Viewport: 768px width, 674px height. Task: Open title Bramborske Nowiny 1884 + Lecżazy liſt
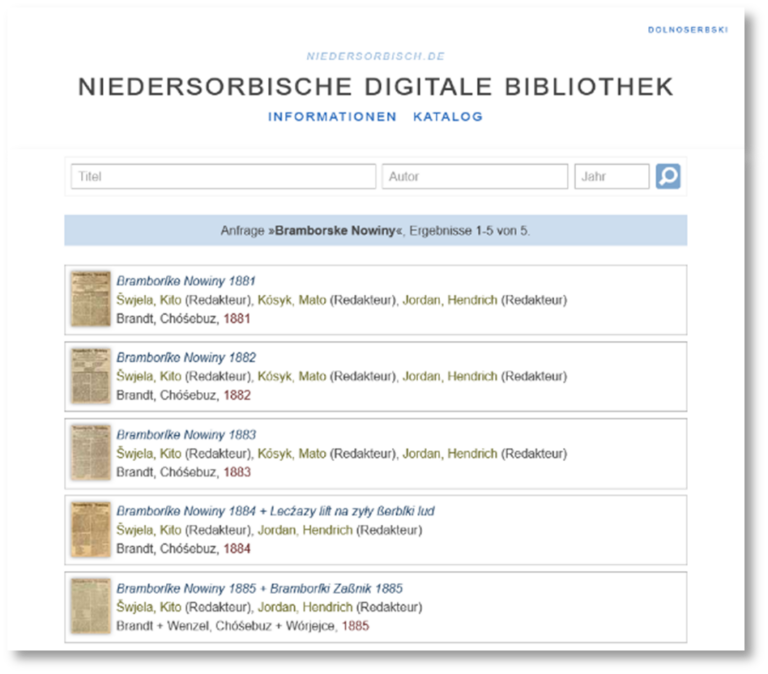tap(275, 511)
